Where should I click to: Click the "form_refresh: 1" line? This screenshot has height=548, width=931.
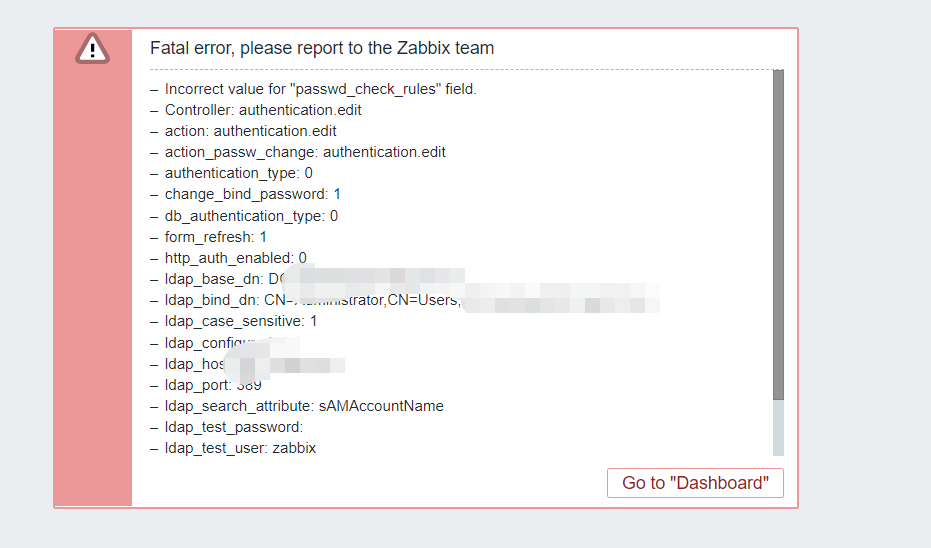[x=215, y=237]
